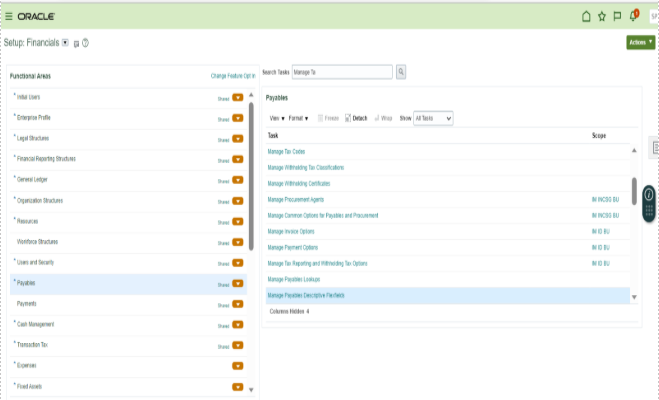Click task table scroll down arrow
Image resolution: width=659 pixels, height=400 pixels.
click(x=634, y=297)
